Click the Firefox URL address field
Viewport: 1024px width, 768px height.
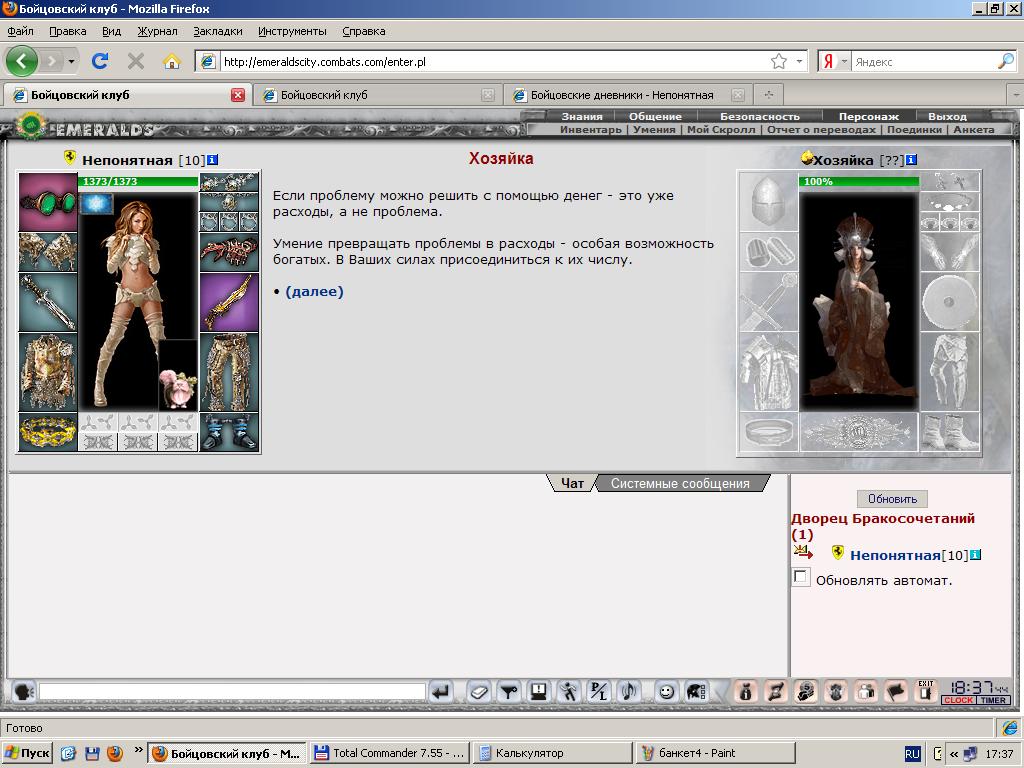click(493, 62)
